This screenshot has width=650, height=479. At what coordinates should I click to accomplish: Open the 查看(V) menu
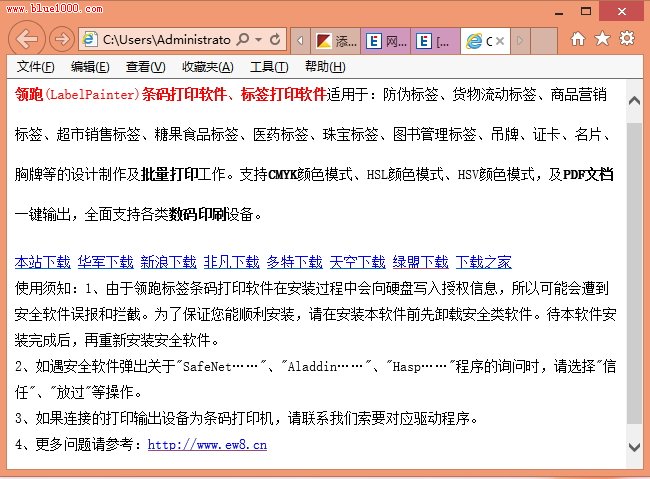tap(146, 67)
